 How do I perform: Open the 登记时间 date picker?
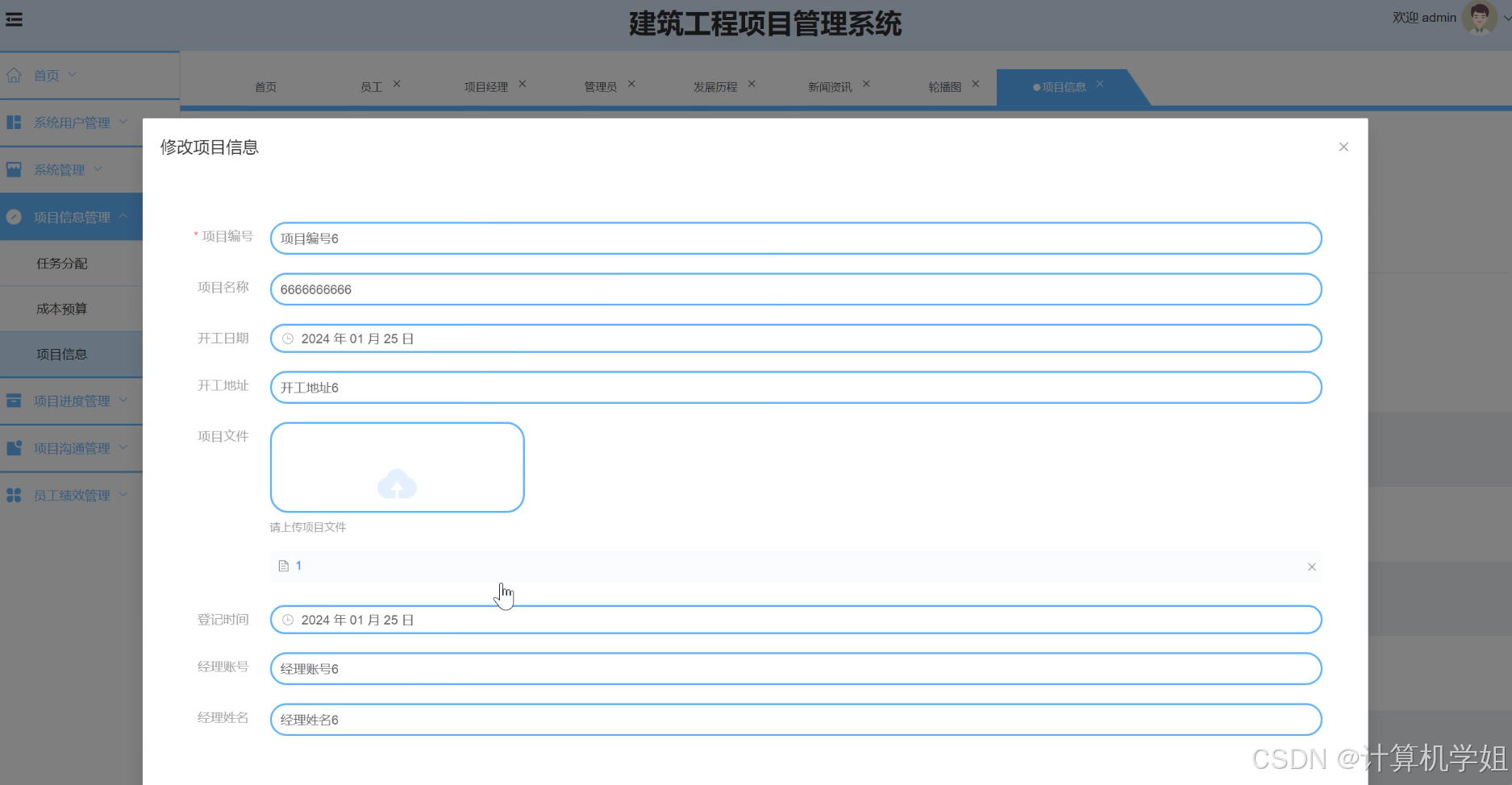pos(796,620)
